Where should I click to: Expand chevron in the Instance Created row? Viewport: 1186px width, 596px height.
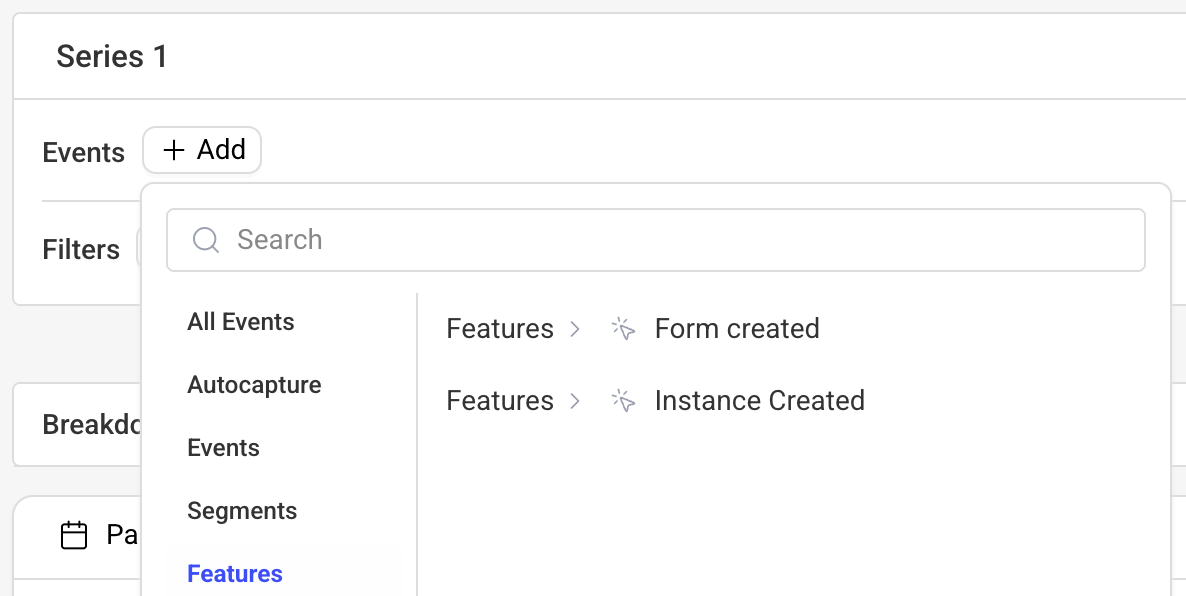click(575, 401)
